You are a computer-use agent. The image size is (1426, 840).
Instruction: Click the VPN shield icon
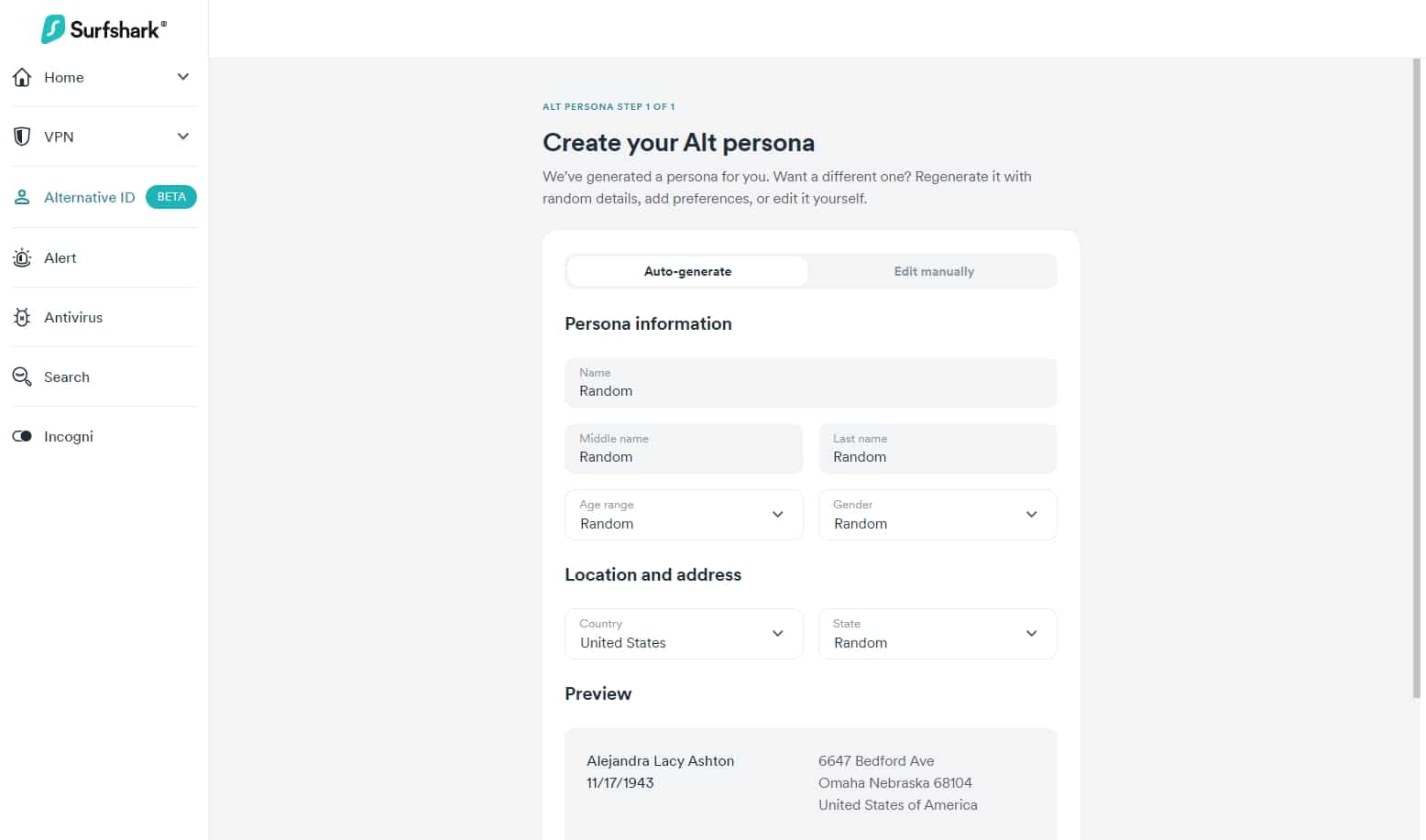[x=22, y=136]
